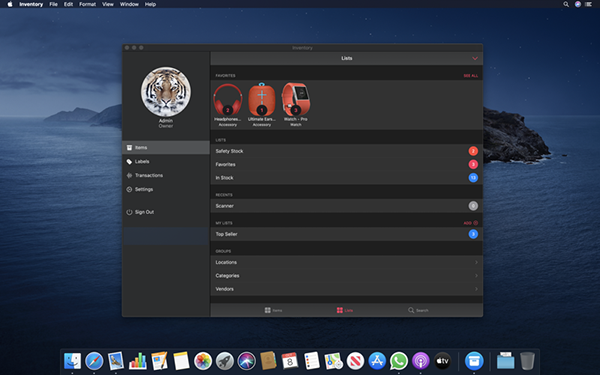Click the Favorites count badge 3
Image resolution: width=600 pixels, height=375 pixels.
473,165
